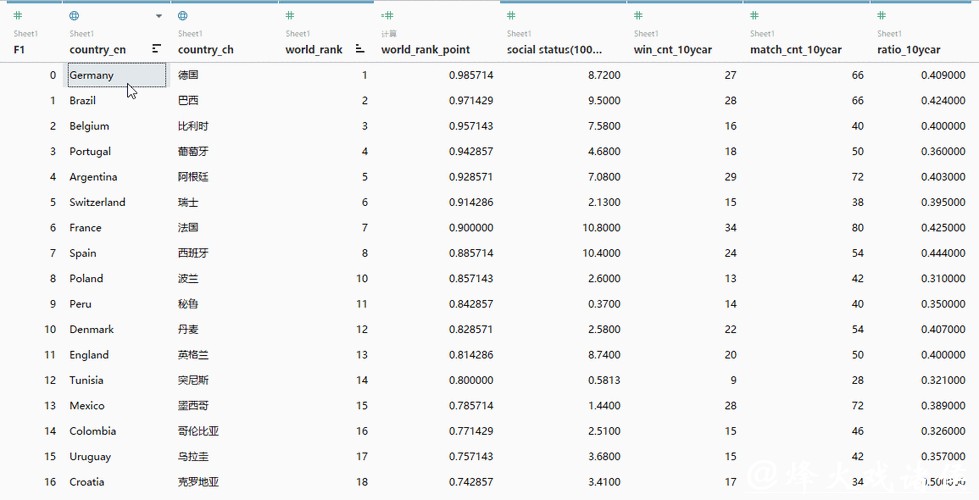This screenshot has height=500, width=979.
Task: Click the sort icon beside world_rank
Action: pyautogui.click(x=360, y=49)
